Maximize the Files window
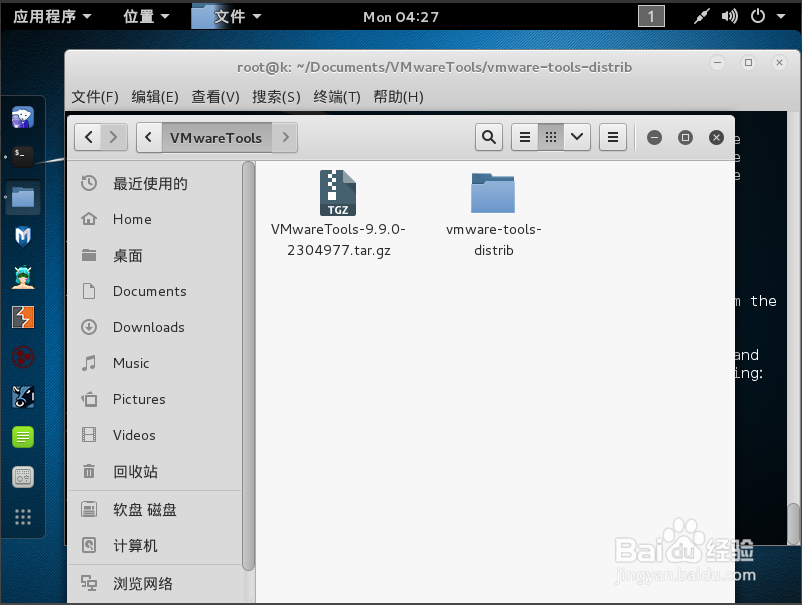802x605 pixels. click(685, 137)
